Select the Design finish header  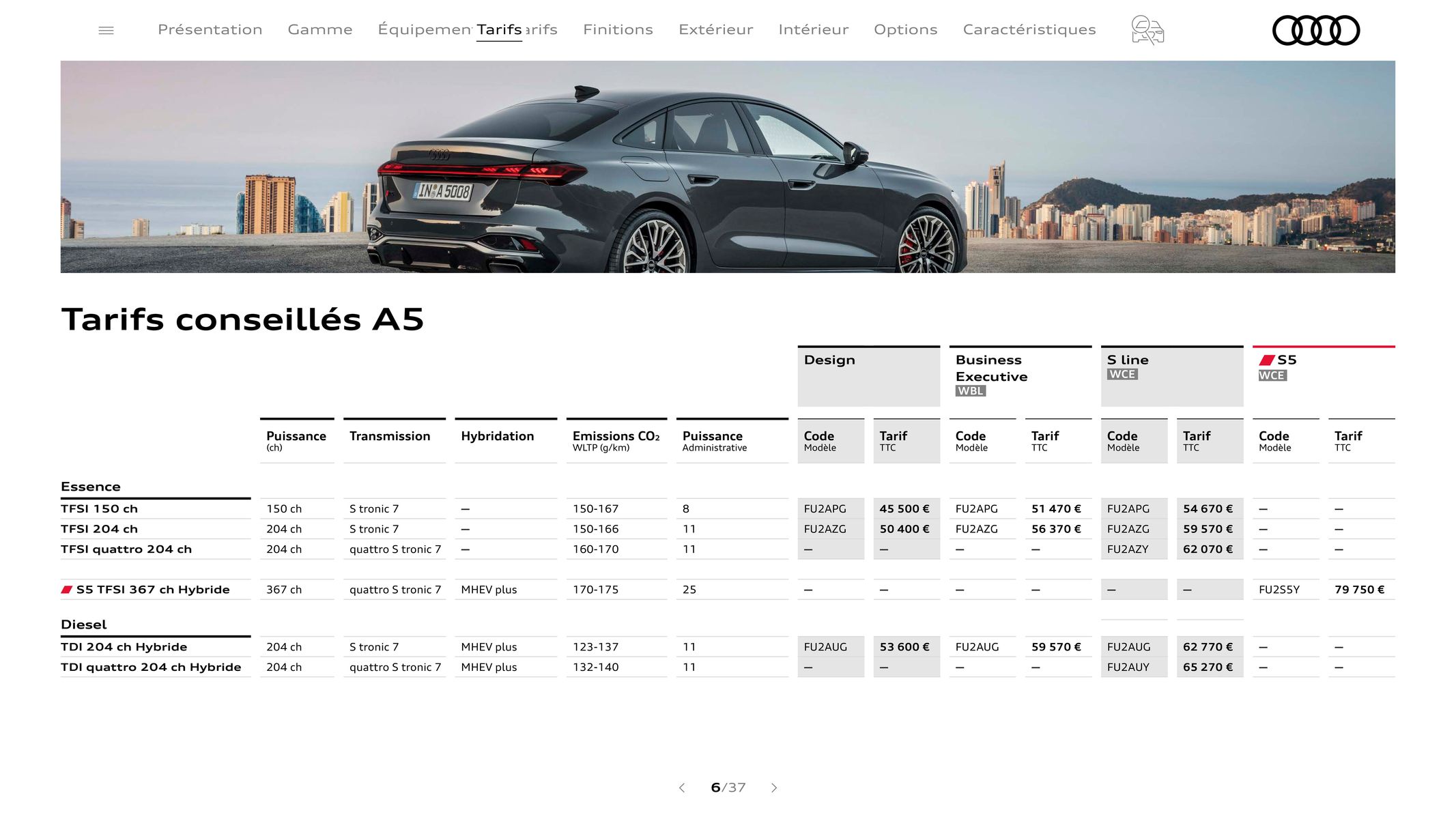tap(868, 376)
